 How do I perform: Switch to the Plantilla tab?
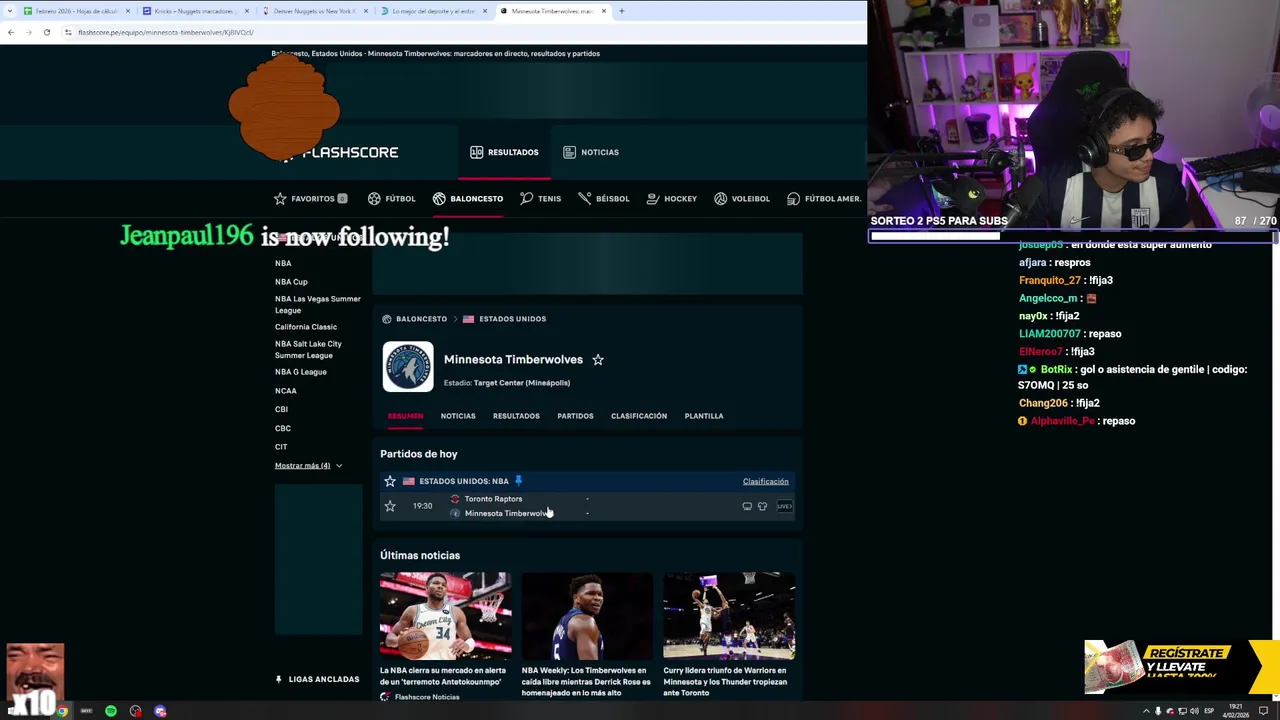[x=704, y=416]
